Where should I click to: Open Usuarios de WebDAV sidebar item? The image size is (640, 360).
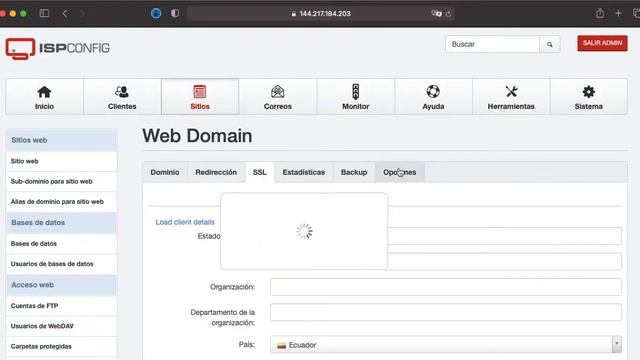pos(61,326)
